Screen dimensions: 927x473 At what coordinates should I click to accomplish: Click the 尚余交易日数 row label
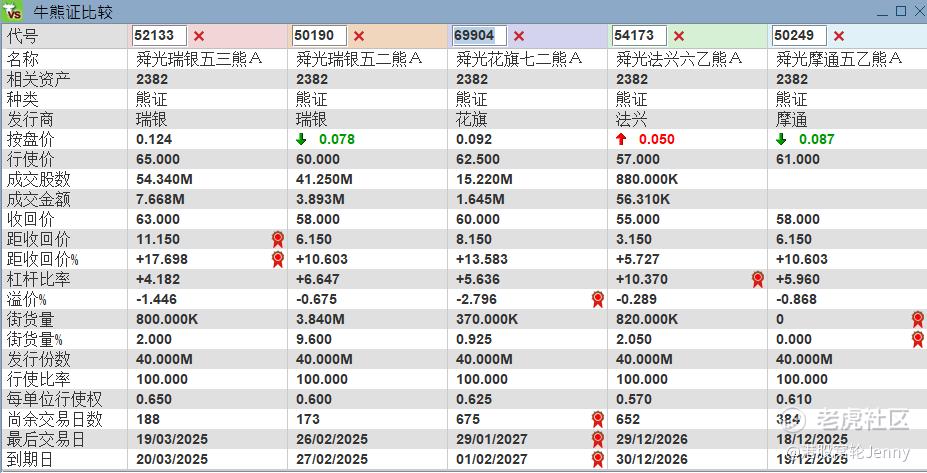pyautogui.click(x=54, y=420)
